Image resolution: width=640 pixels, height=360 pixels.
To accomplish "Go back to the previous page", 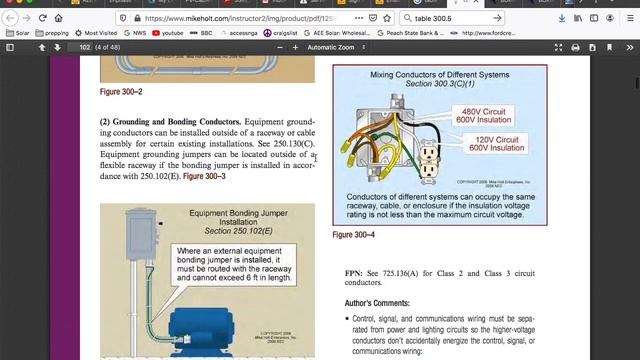I will pos(10,18).
